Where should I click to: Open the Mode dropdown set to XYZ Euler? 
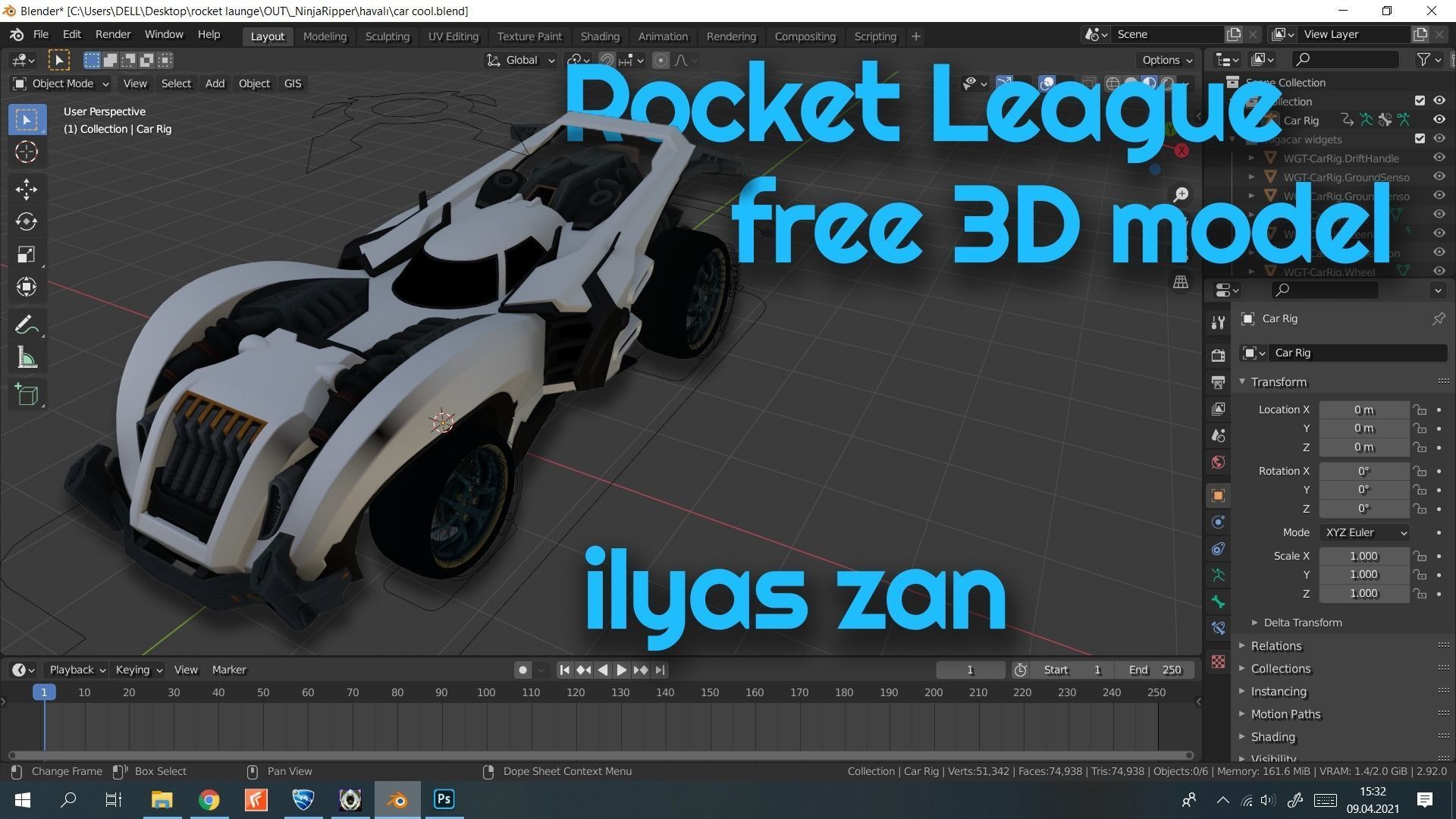click(x=1363, y=532)
